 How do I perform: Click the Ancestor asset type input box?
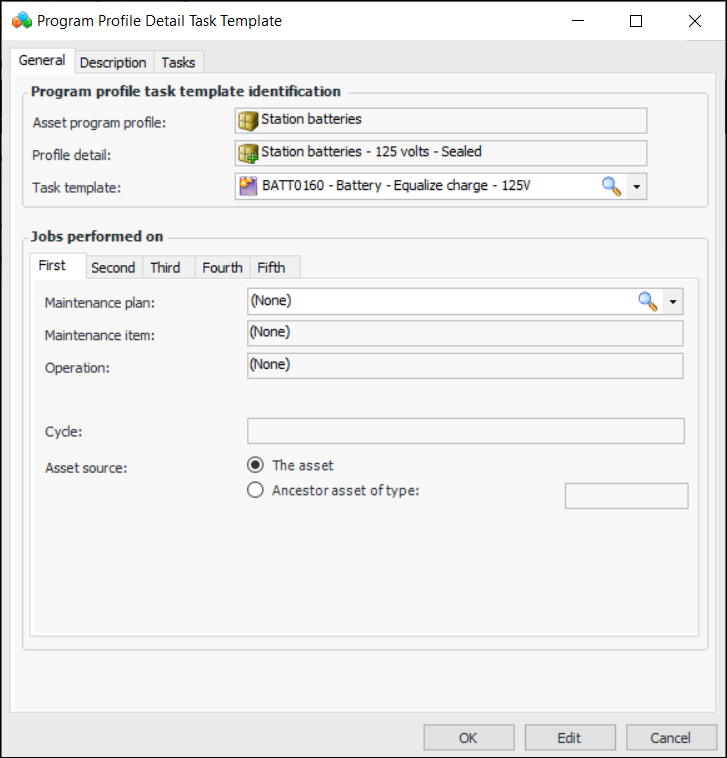pos(626,496)
